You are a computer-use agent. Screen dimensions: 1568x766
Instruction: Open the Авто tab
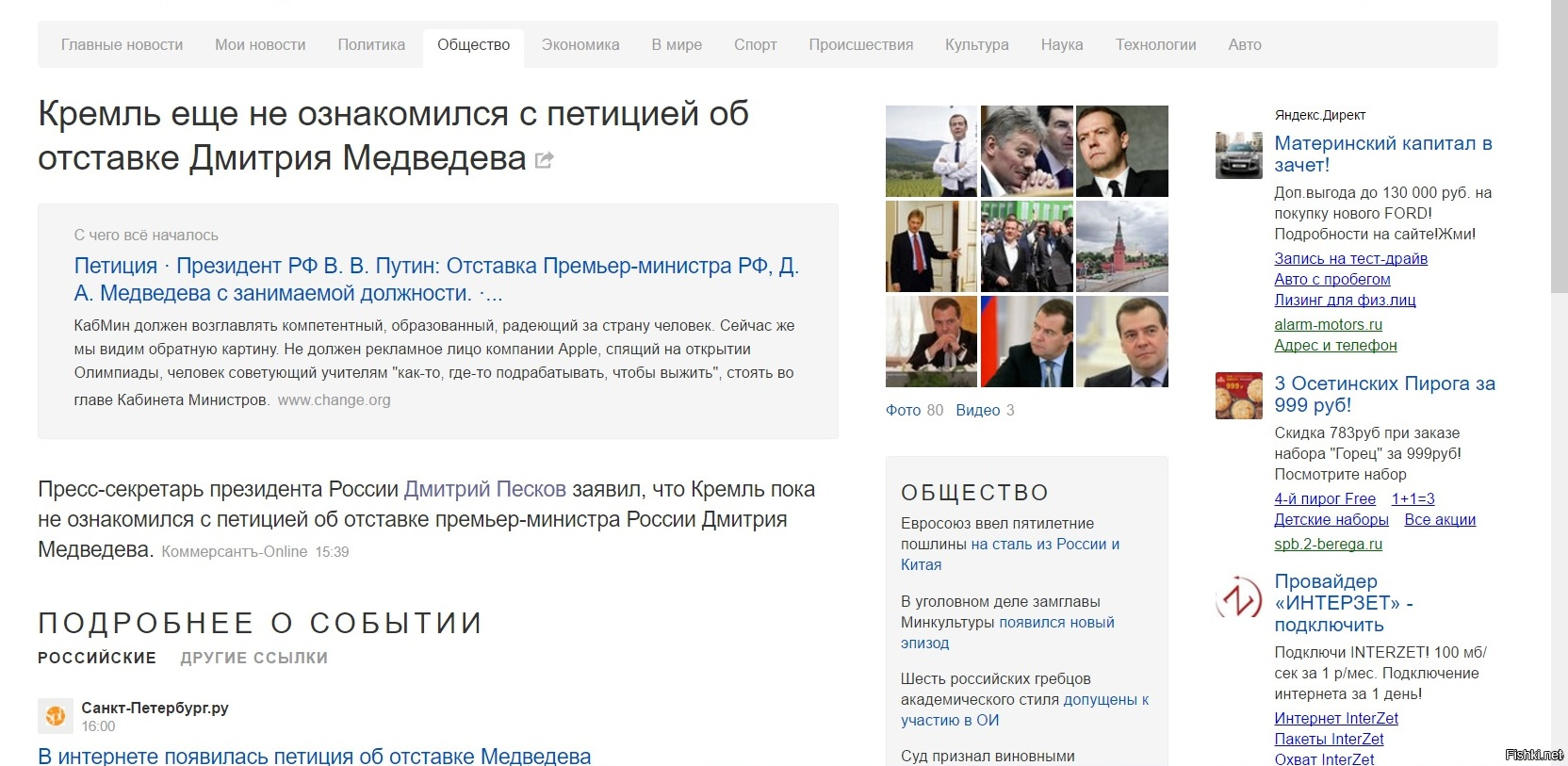coord(1245,44)
